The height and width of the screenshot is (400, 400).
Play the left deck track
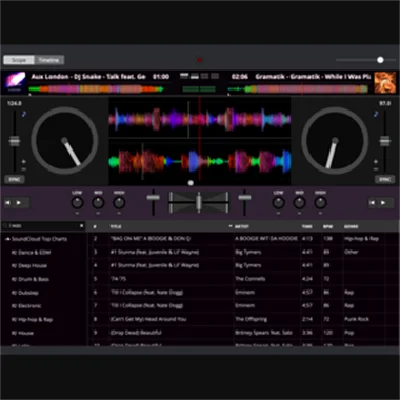[19, 202]
